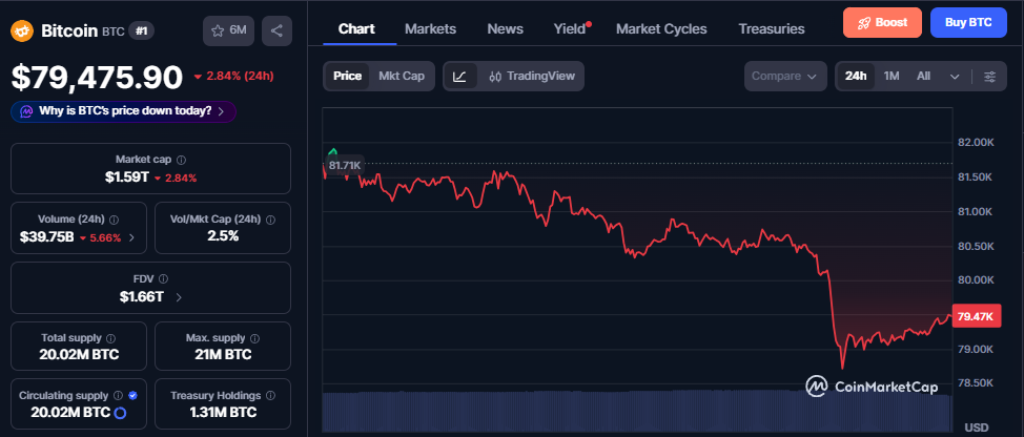This screenshot has width=1024, height=437.
Task: Click the $1.66T FDV value
Action: pyautogui.click(x=141, y=297)
